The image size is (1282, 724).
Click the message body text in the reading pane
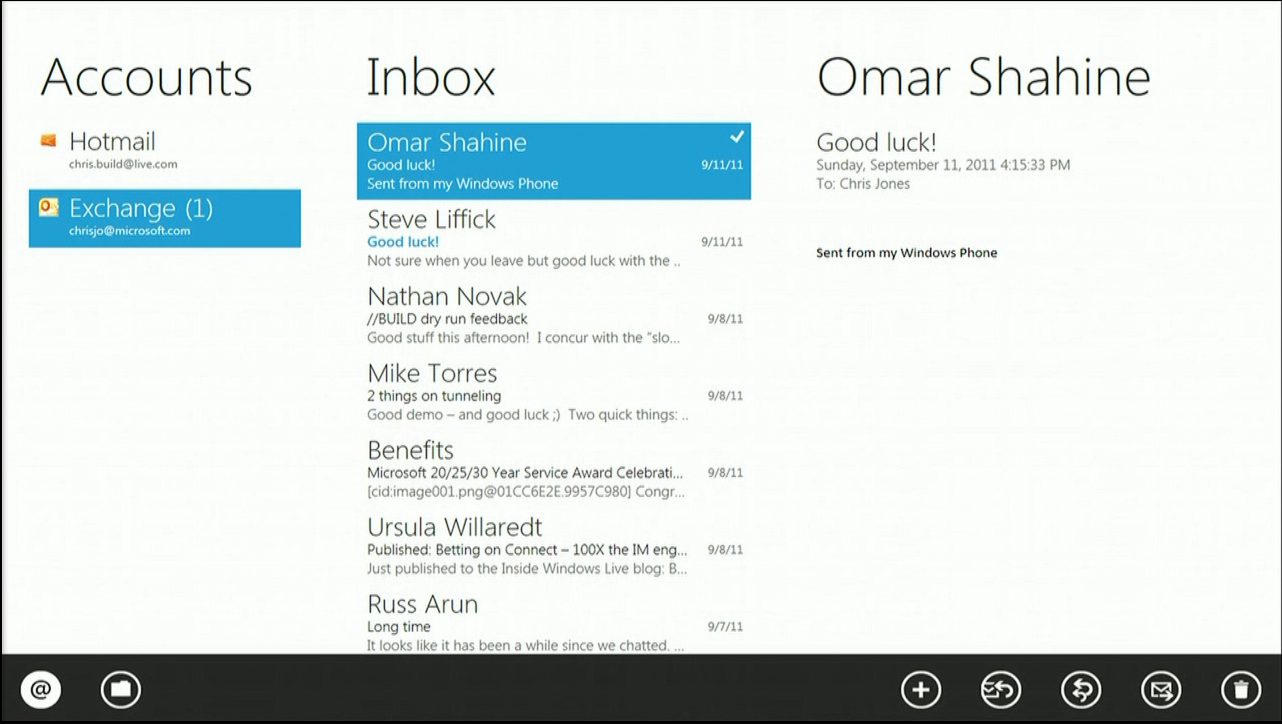pos(906,253)
